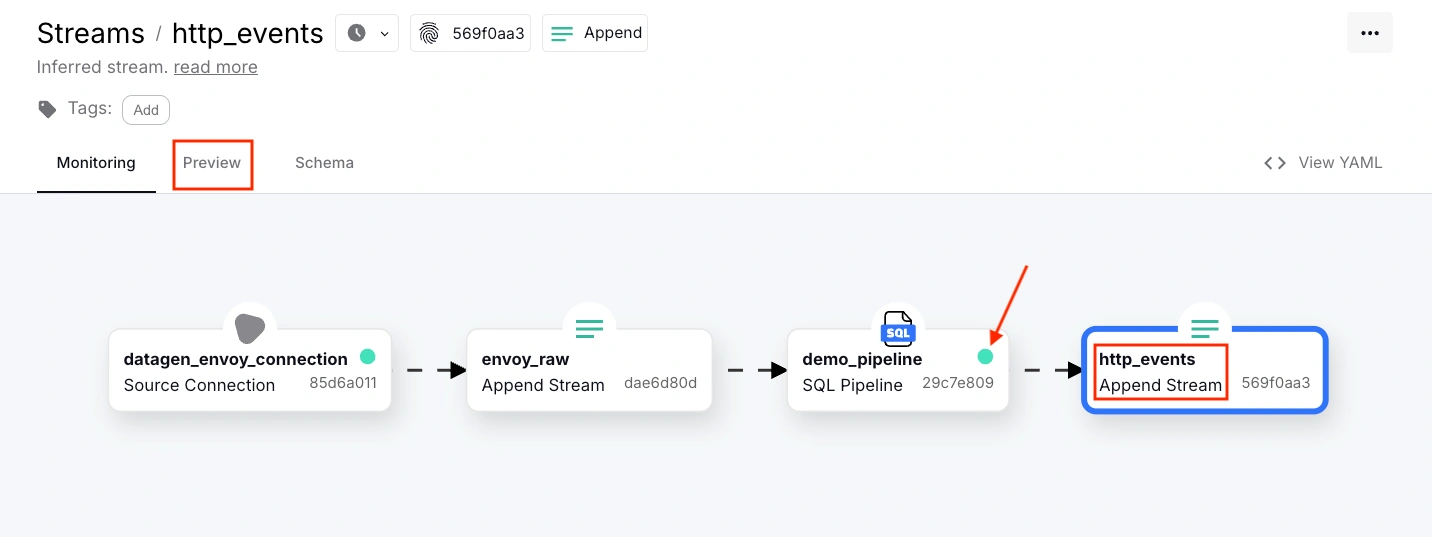Switch to the Schema tab

pos(324,163)
